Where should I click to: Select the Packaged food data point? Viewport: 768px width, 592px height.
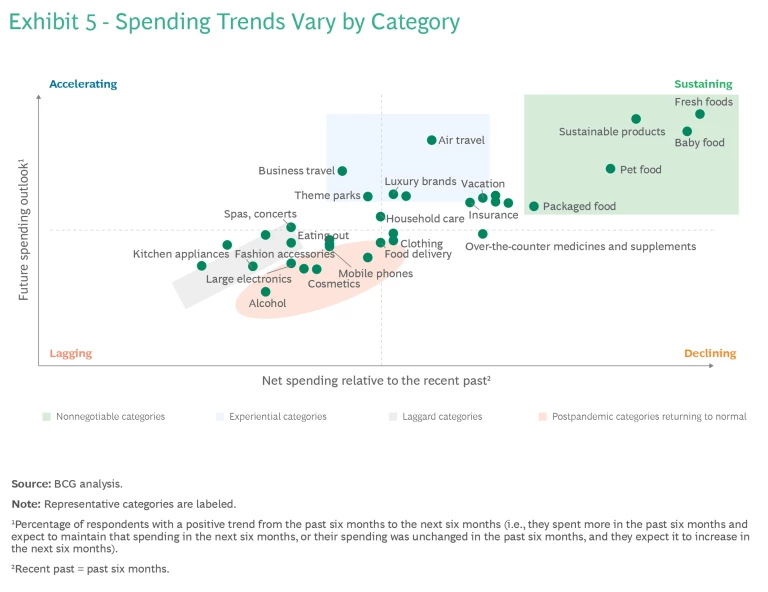(x=534, y=206)
